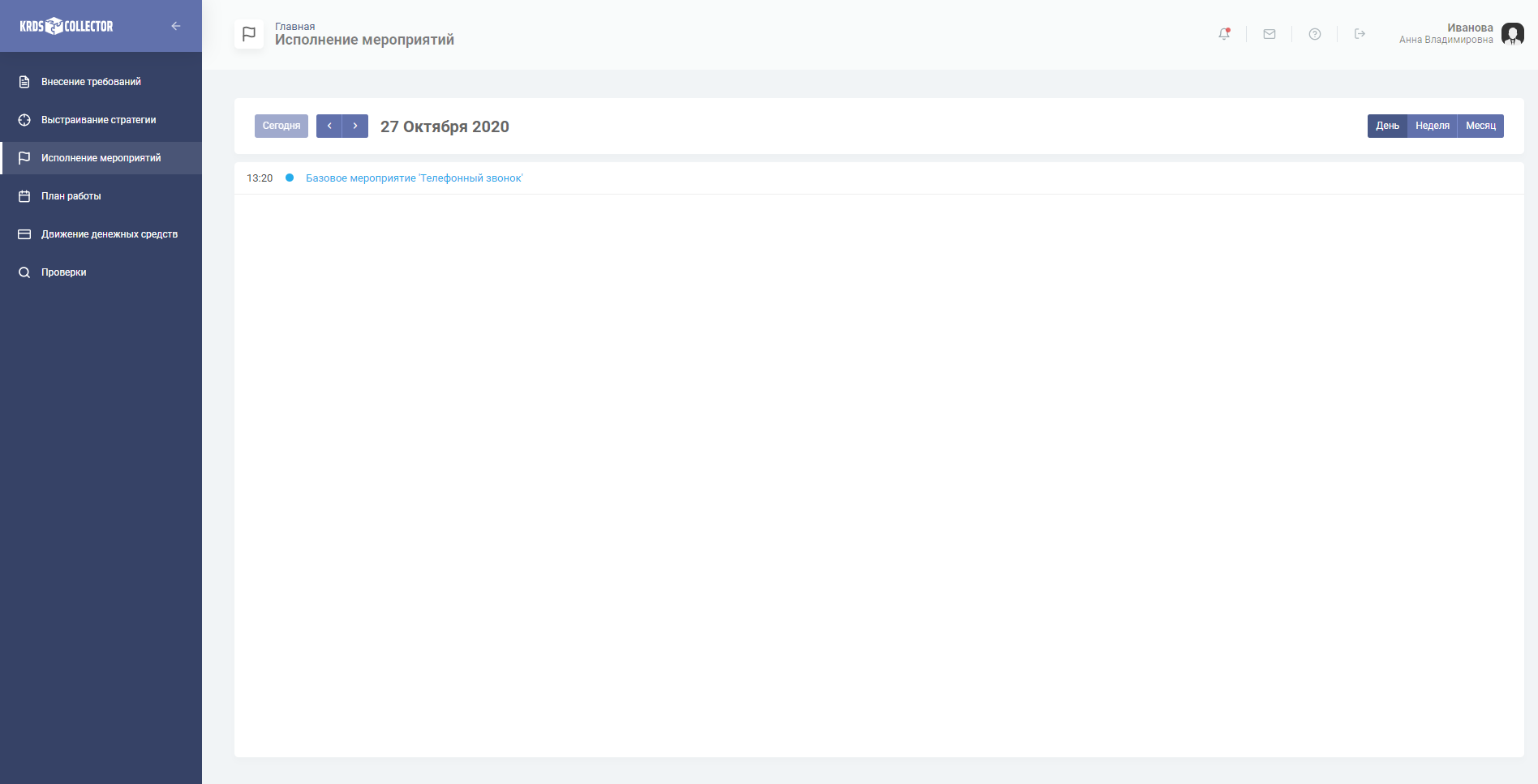Click the user avatar picture
1538x784 pixels.
click(x=1512, y=34)
